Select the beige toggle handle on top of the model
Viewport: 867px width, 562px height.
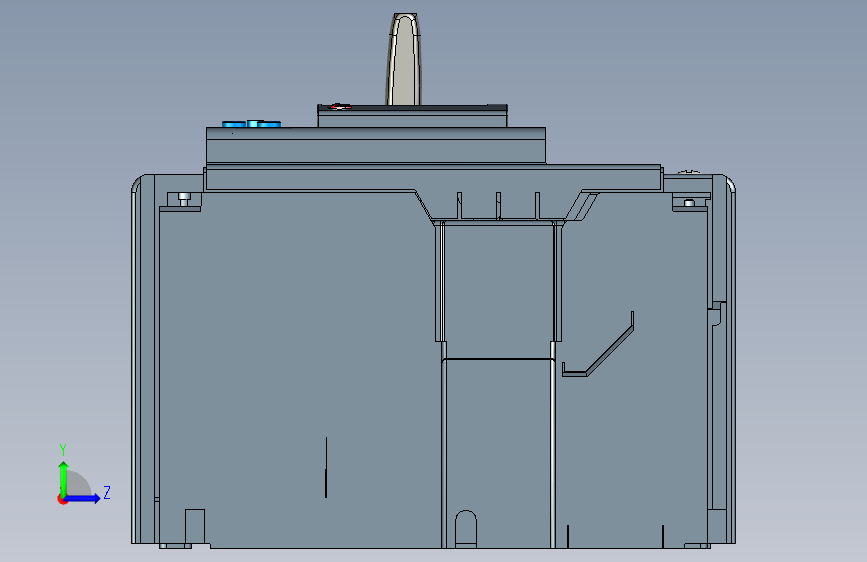[404, 59]
